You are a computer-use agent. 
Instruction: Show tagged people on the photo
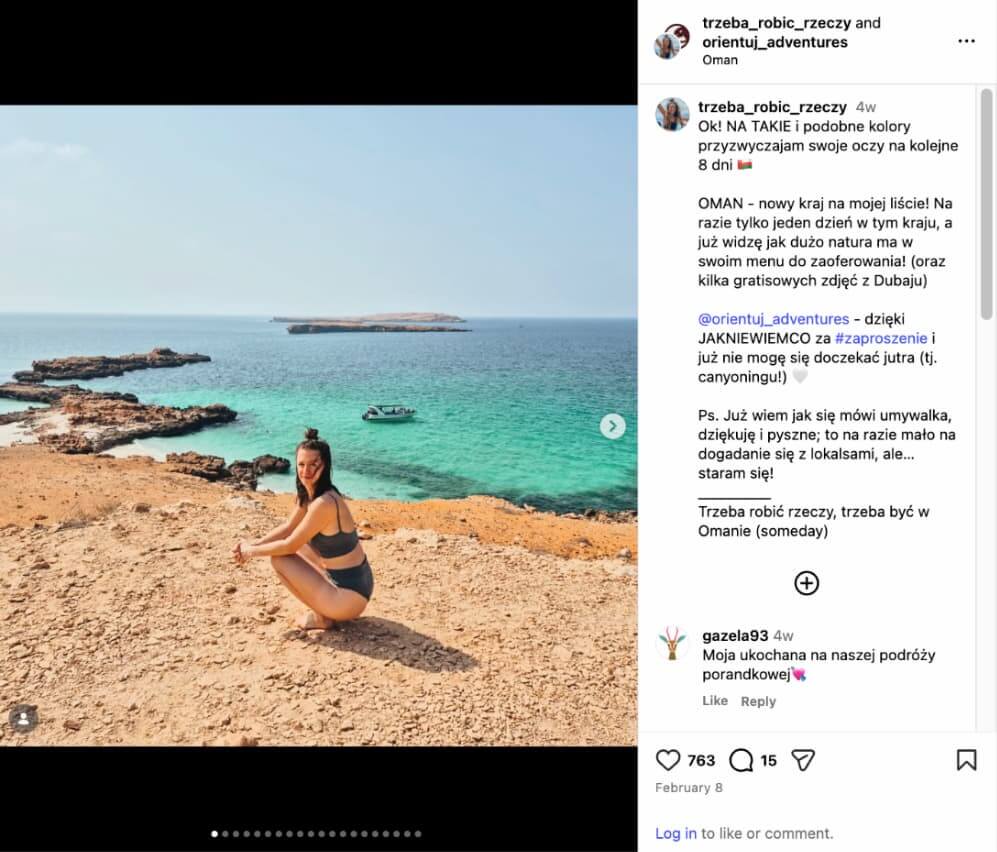coord(24,717)
